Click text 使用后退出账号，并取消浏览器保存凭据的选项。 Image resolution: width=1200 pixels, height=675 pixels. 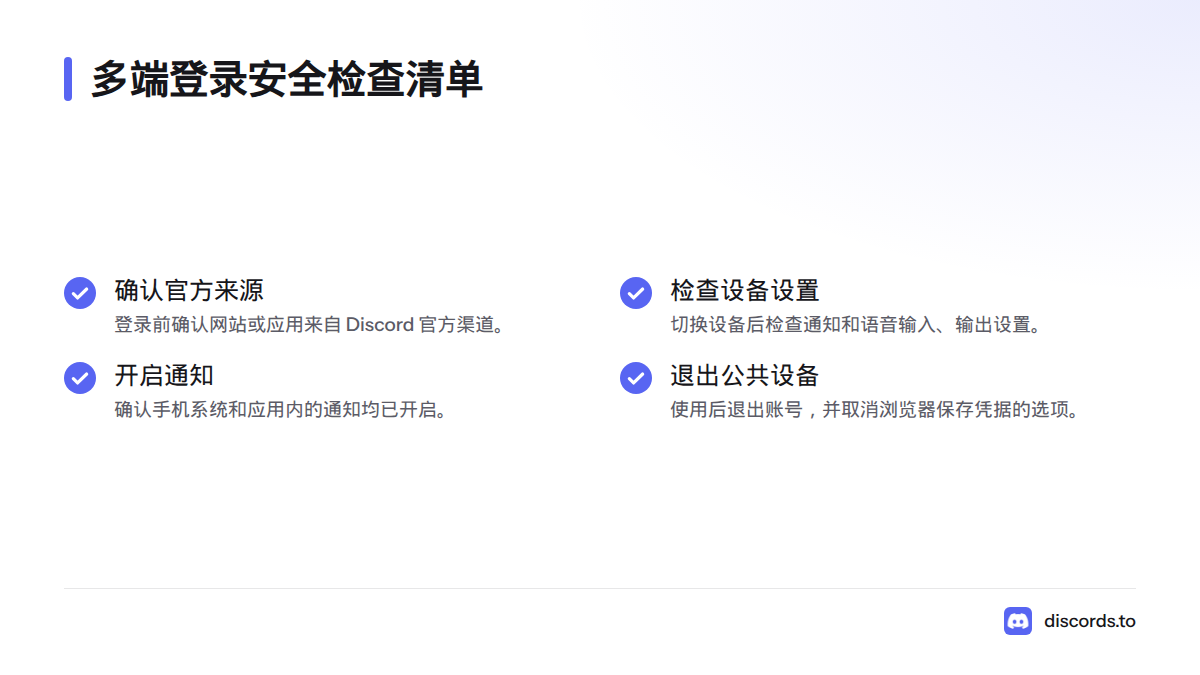pyautogui.click(x=876, y=410)
